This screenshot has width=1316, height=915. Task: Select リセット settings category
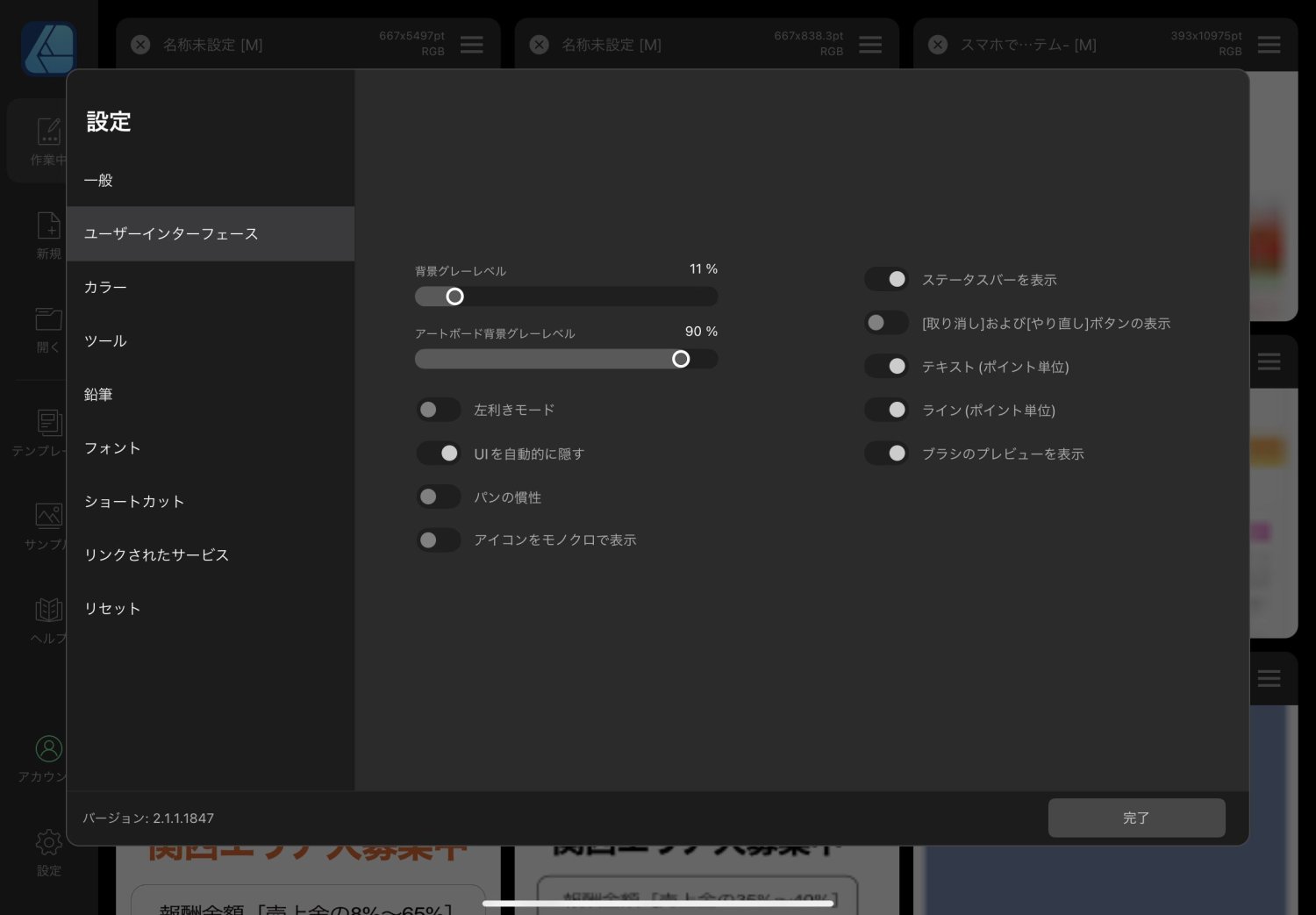[211, 608]
